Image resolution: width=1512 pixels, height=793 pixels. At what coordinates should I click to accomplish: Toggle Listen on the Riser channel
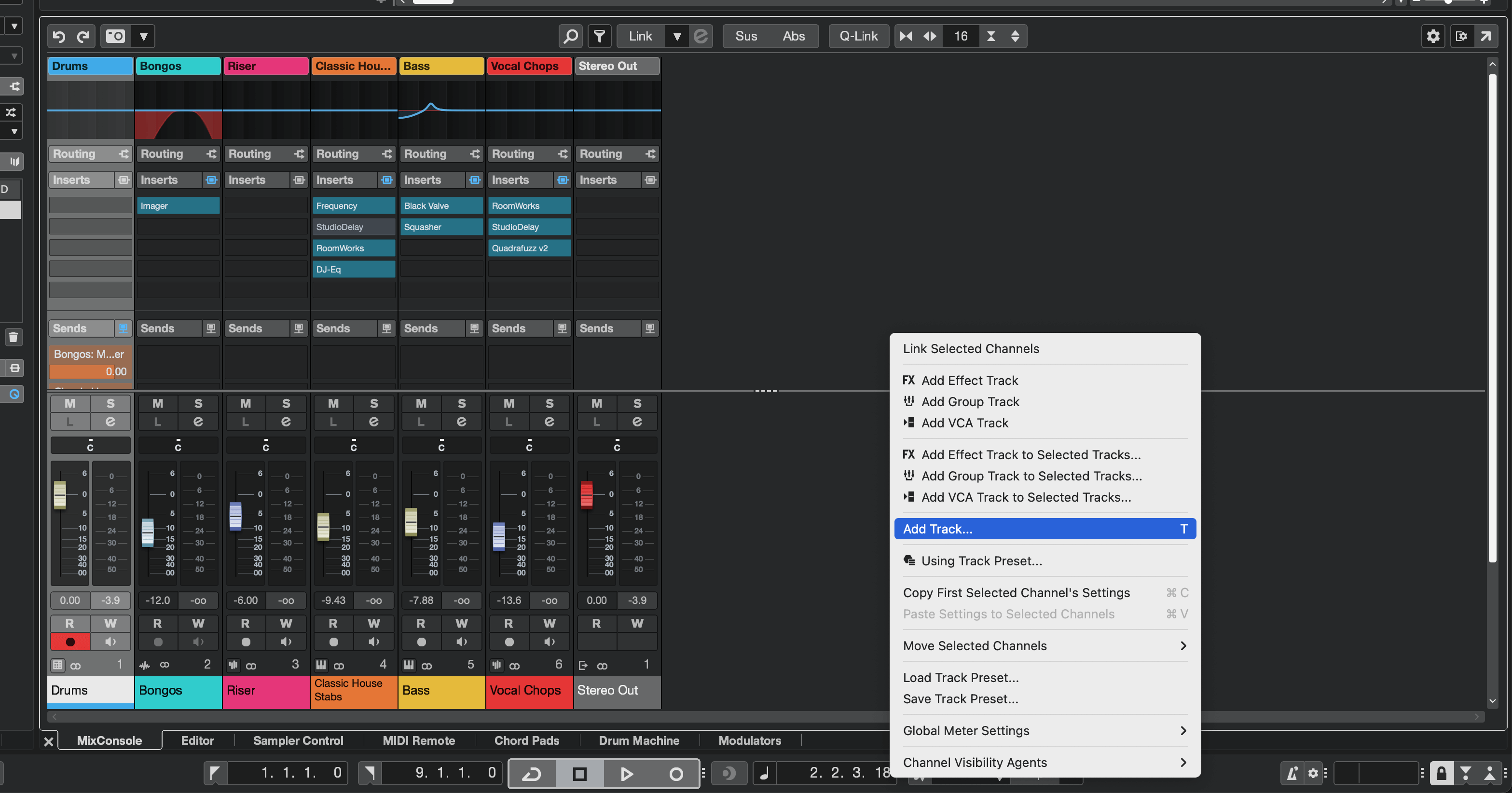point(246,422)
